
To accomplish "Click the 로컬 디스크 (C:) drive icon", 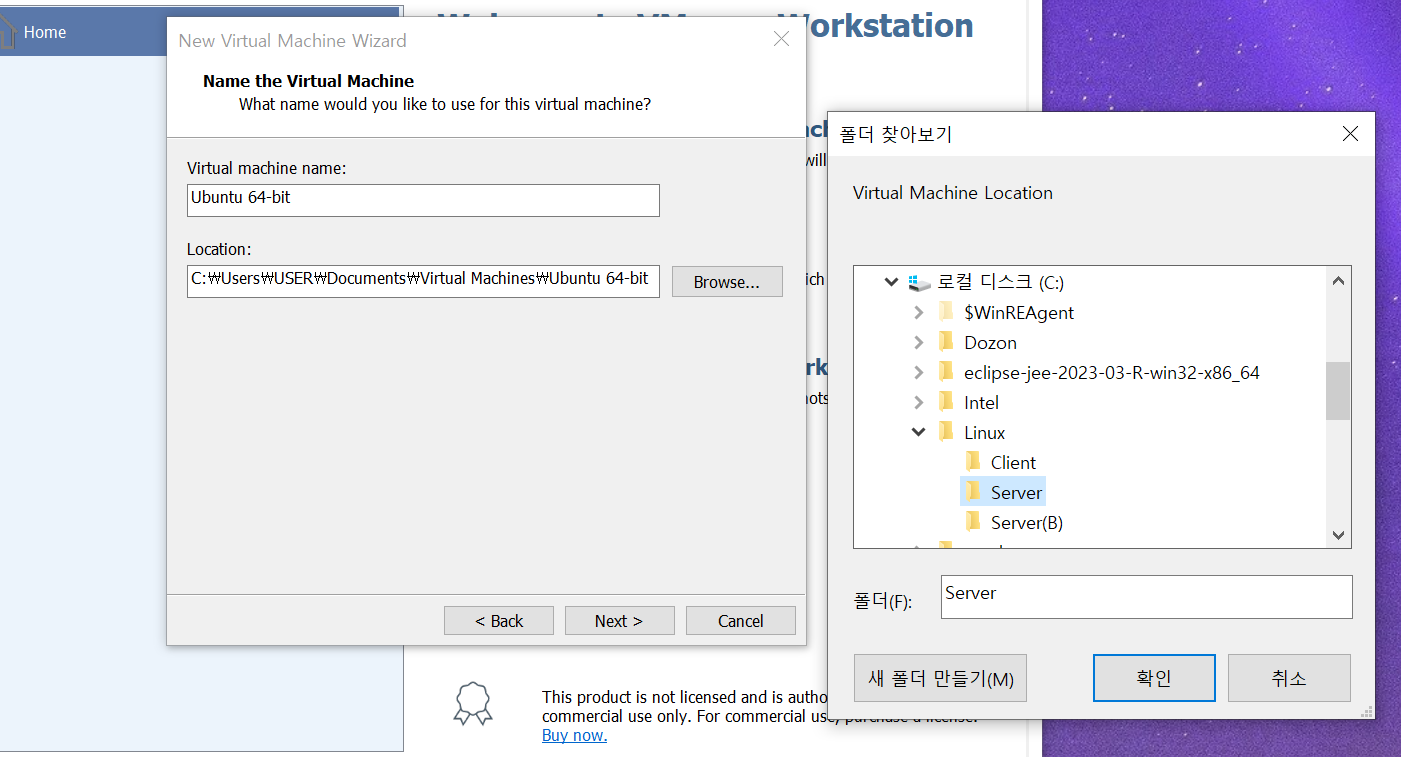I will coord(920,282).
